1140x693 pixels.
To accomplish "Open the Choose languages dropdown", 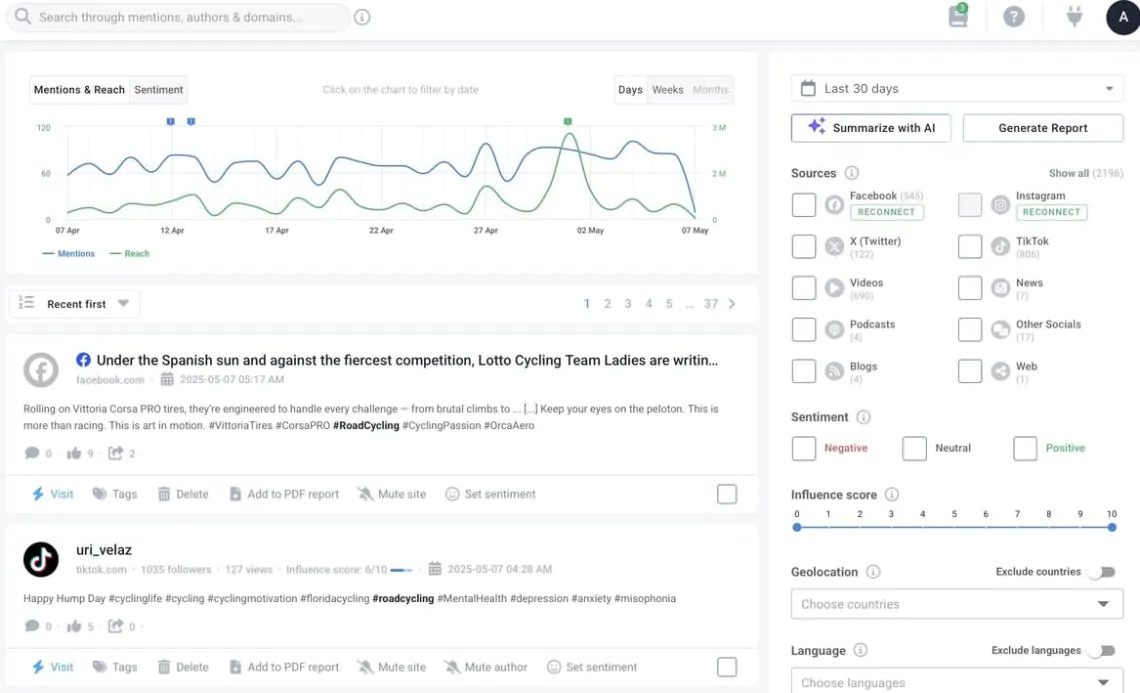I will click(957, 682).
